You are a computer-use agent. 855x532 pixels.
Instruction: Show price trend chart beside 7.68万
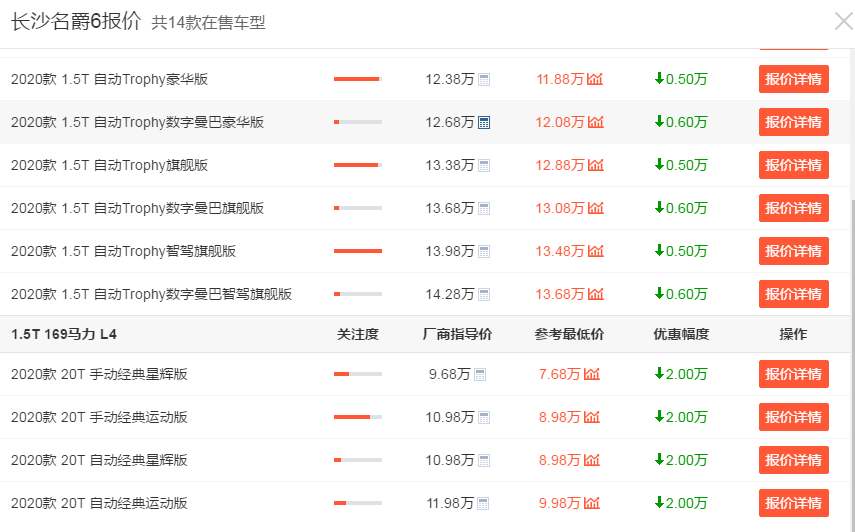point(592,375)
